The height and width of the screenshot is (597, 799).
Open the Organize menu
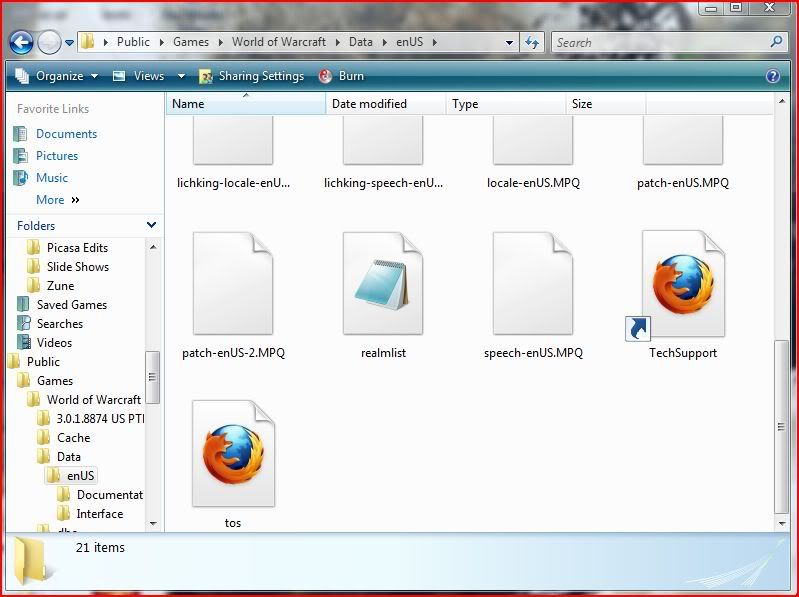[57, 76]
